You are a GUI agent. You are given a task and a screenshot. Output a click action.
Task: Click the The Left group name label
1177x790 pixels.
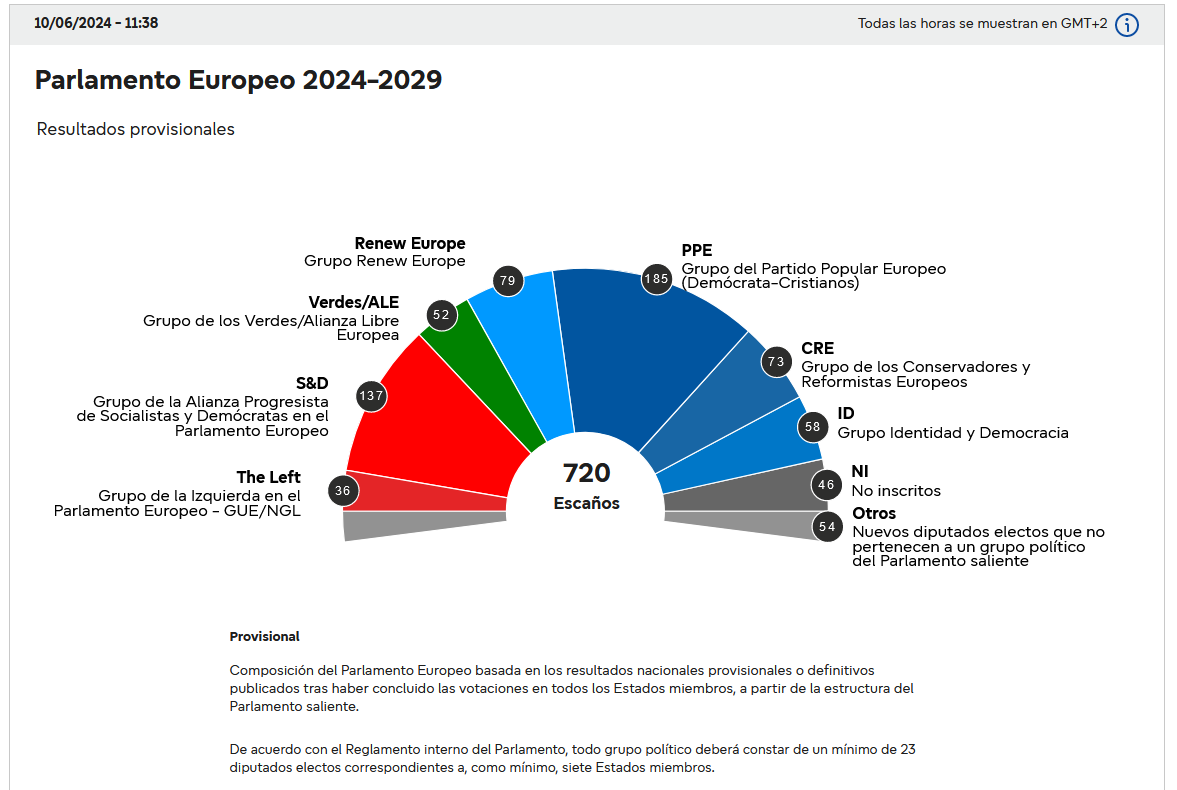point(268,477)
